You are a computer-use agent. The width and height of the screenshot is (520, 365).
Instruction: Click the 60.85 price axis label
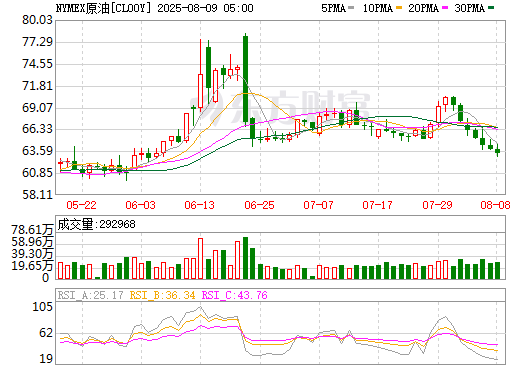[x=37, y=173]
